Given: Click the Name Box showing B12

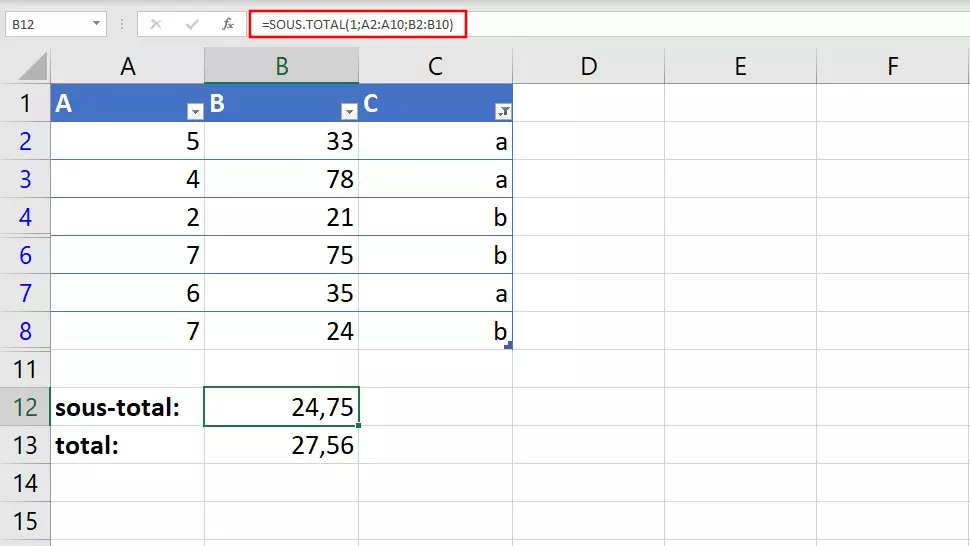Looking at the screenshot, I should click(56, 24).
